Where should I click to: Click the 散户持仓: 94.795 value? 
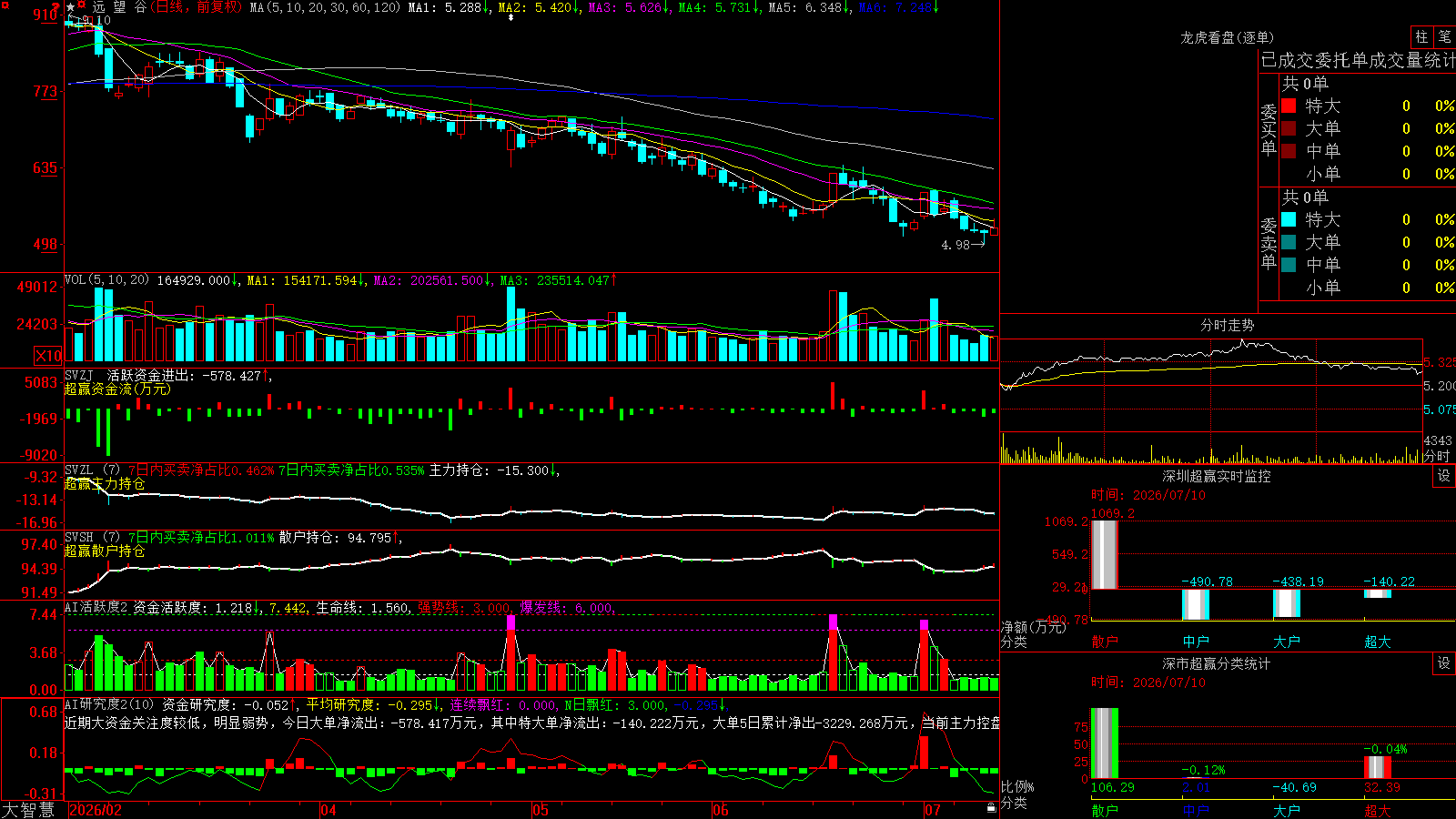pos(340,538)
